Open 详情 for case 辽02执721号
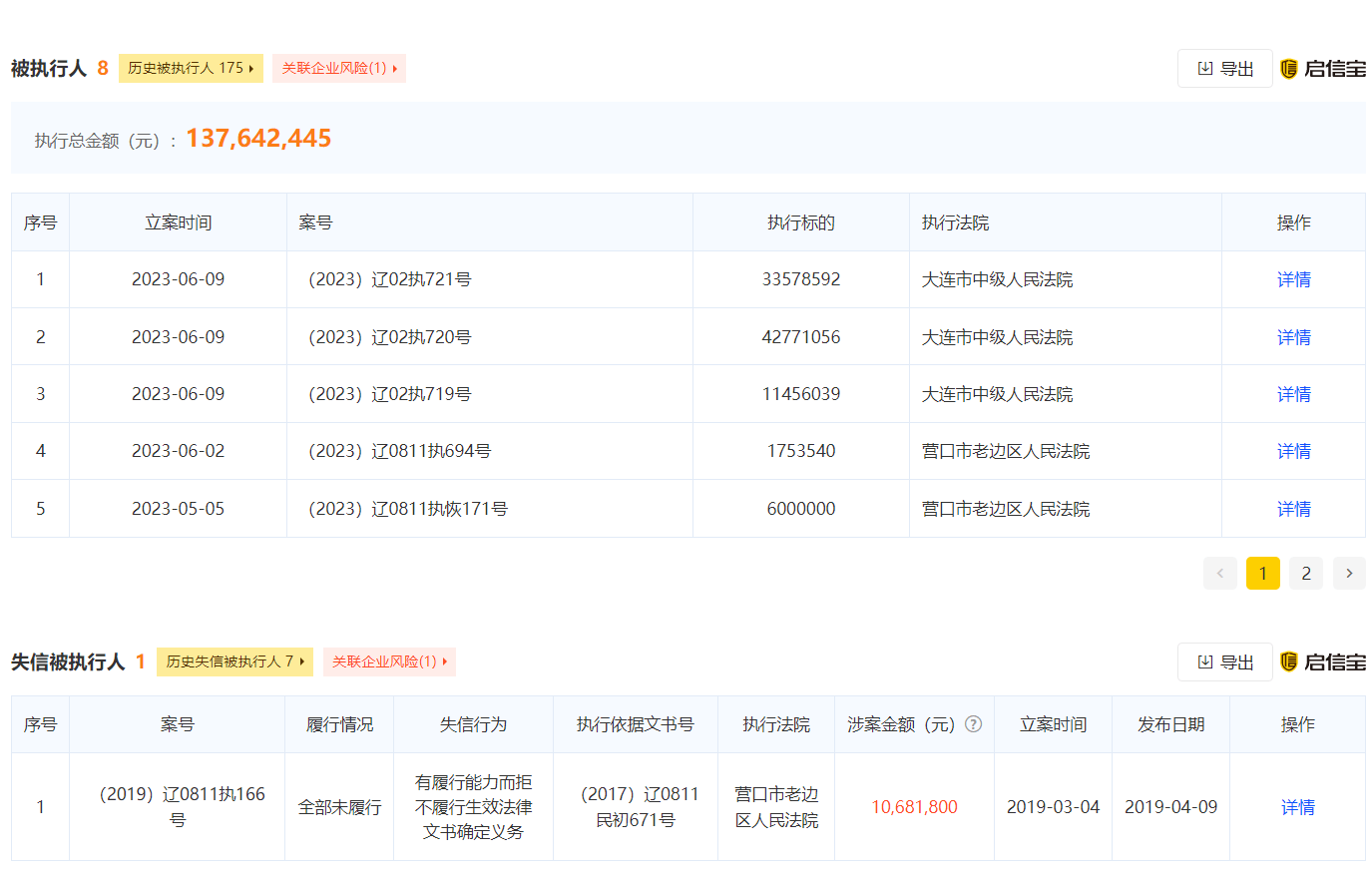The height and width of the screenshot is (875, 1372). click(x=1293, y=279)
